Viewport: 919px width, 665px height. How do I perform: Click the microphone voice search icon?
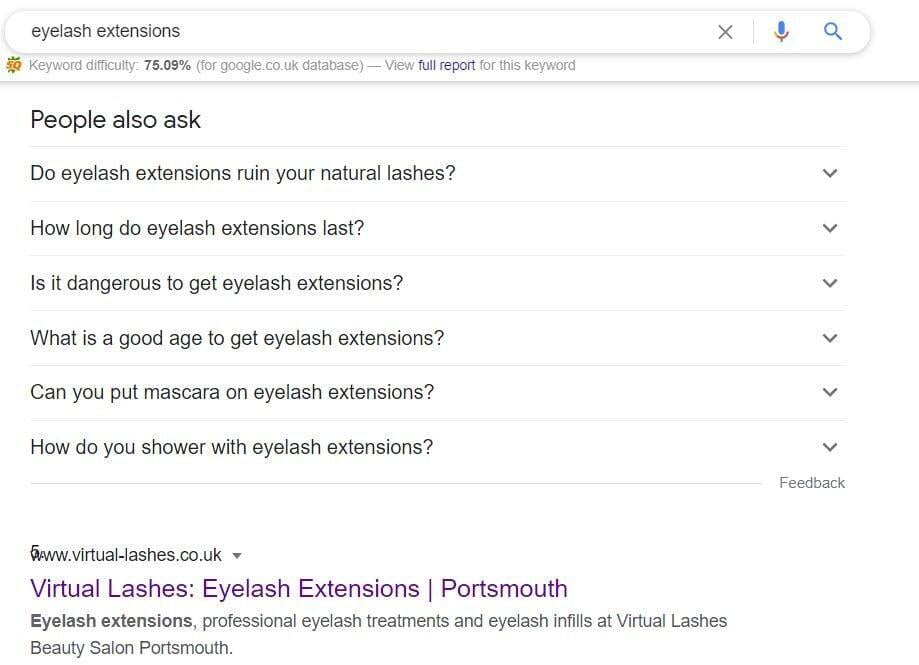[x=781, y=31]
